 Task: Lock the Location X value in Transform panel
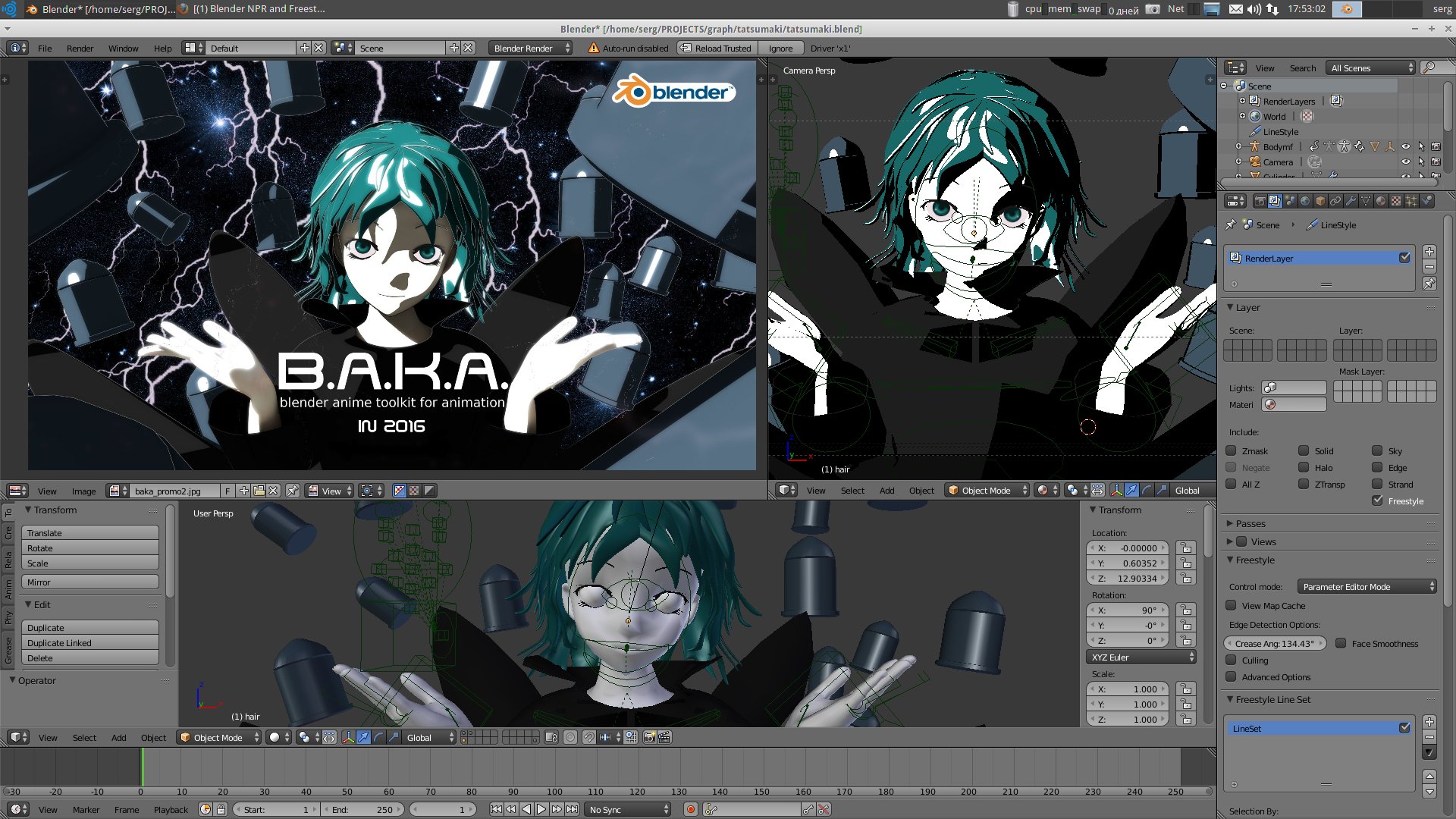1186,548
